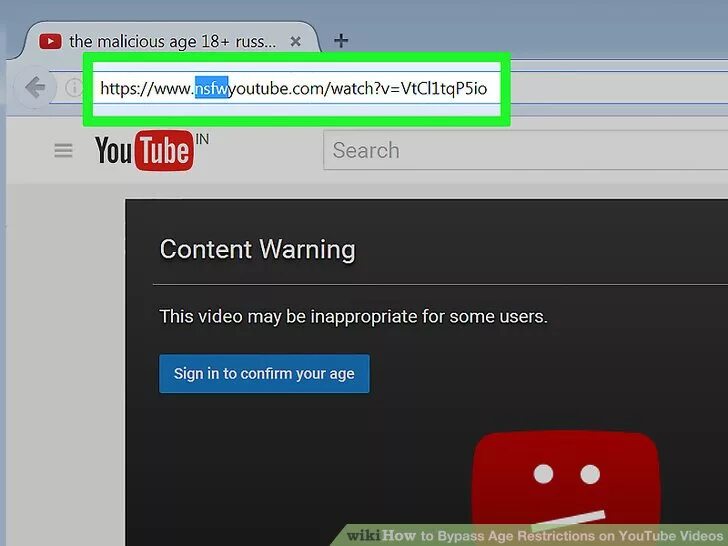Image resolution: width=728 pixels, height=546 pixels.
Task: Click the YouTube favicon in the tab
Action: (50, 41)
